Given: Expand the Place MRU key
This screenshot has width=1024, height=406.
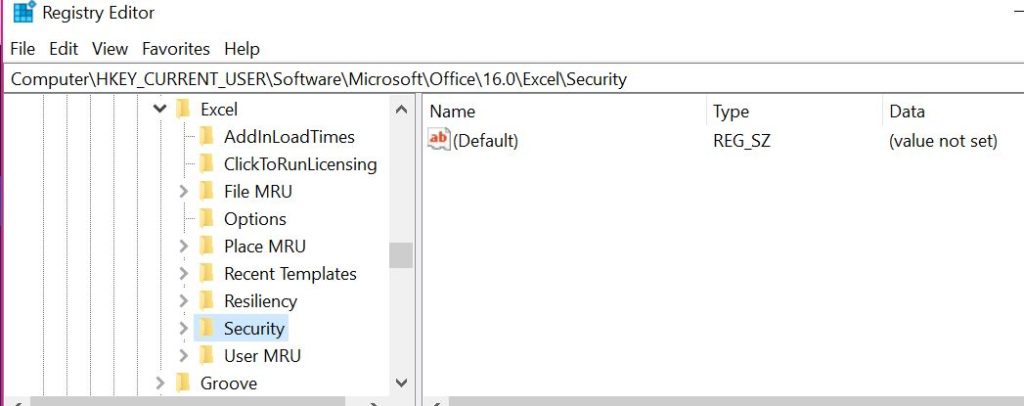Looking at the screenshot, I should pos(183,246).
